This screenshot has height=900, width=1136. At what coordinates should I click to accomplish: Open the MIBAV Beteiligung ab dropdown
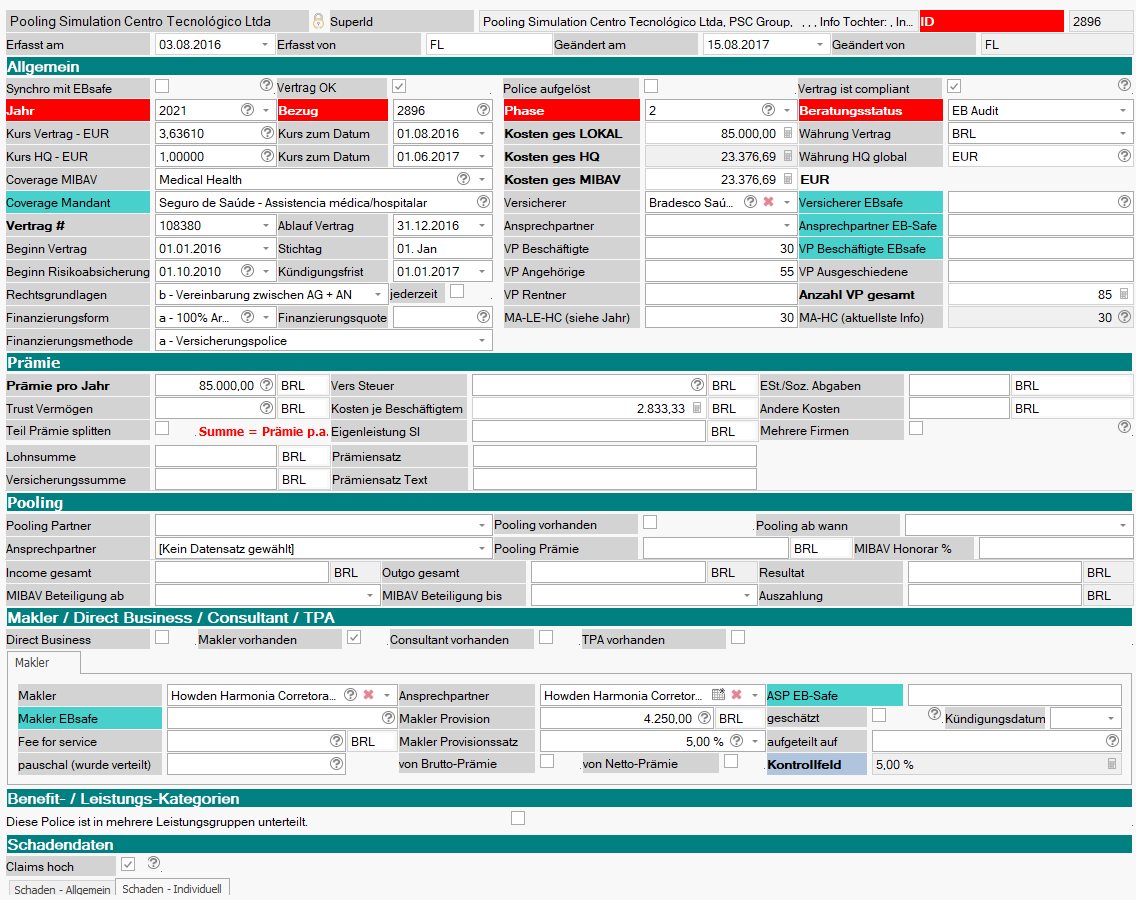pos(370,596)
